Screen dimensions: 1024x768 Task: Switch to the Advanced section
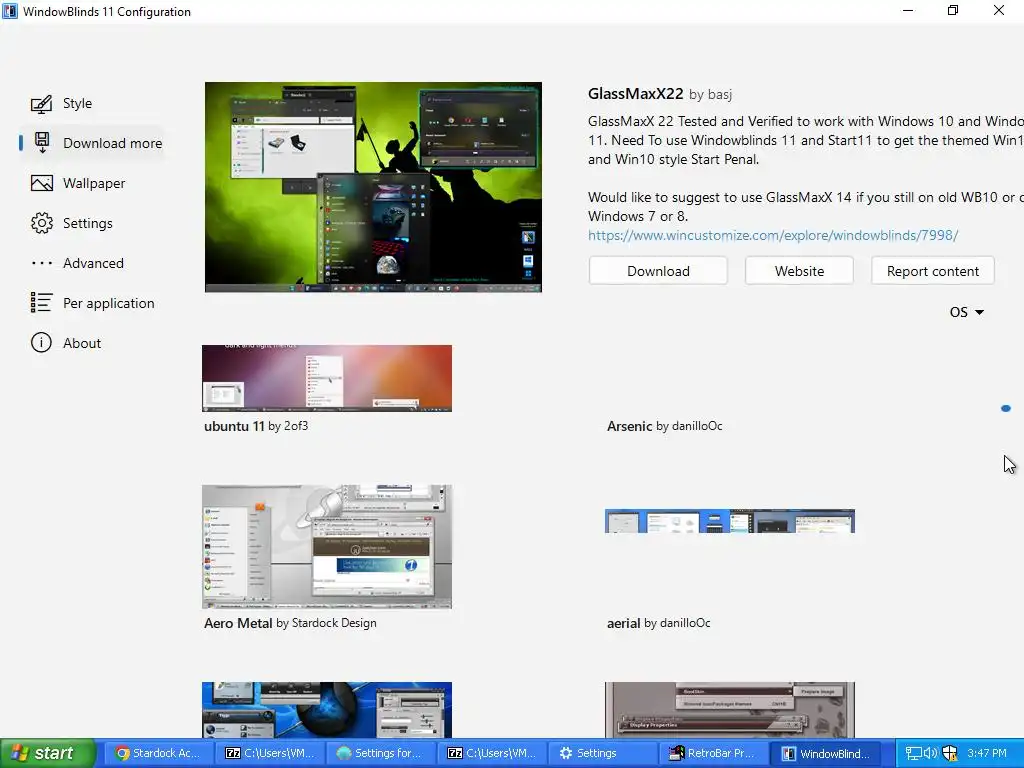pos(93,263)
